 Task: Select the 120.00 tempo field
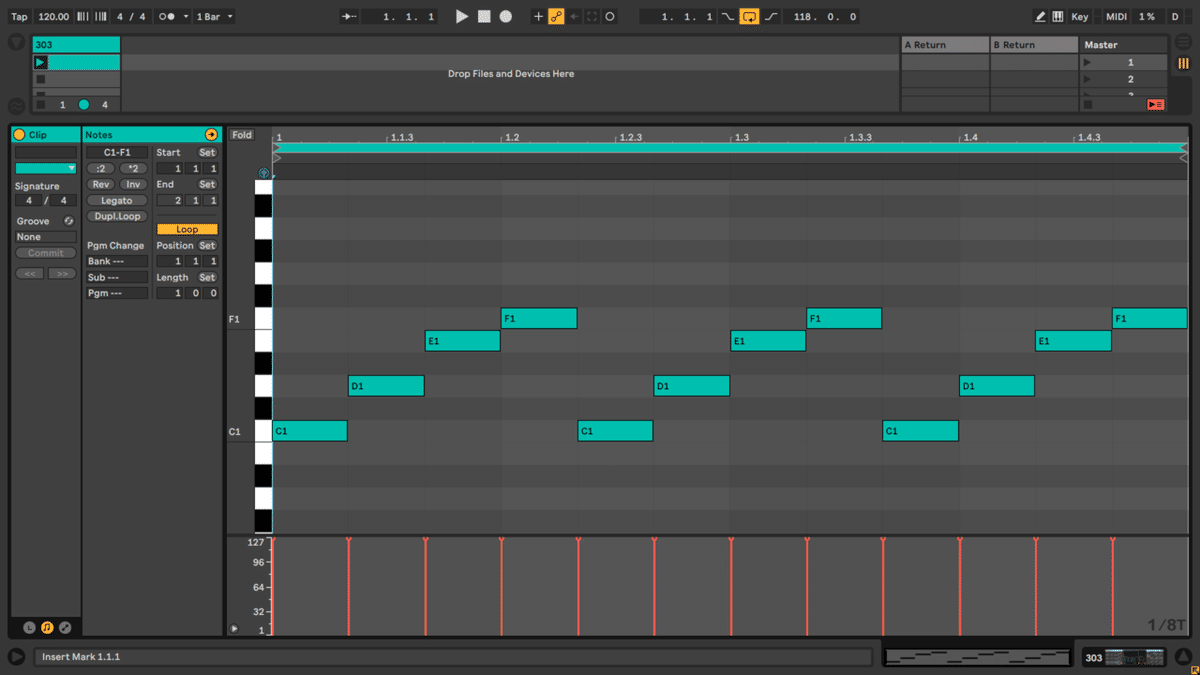(54, 17)
